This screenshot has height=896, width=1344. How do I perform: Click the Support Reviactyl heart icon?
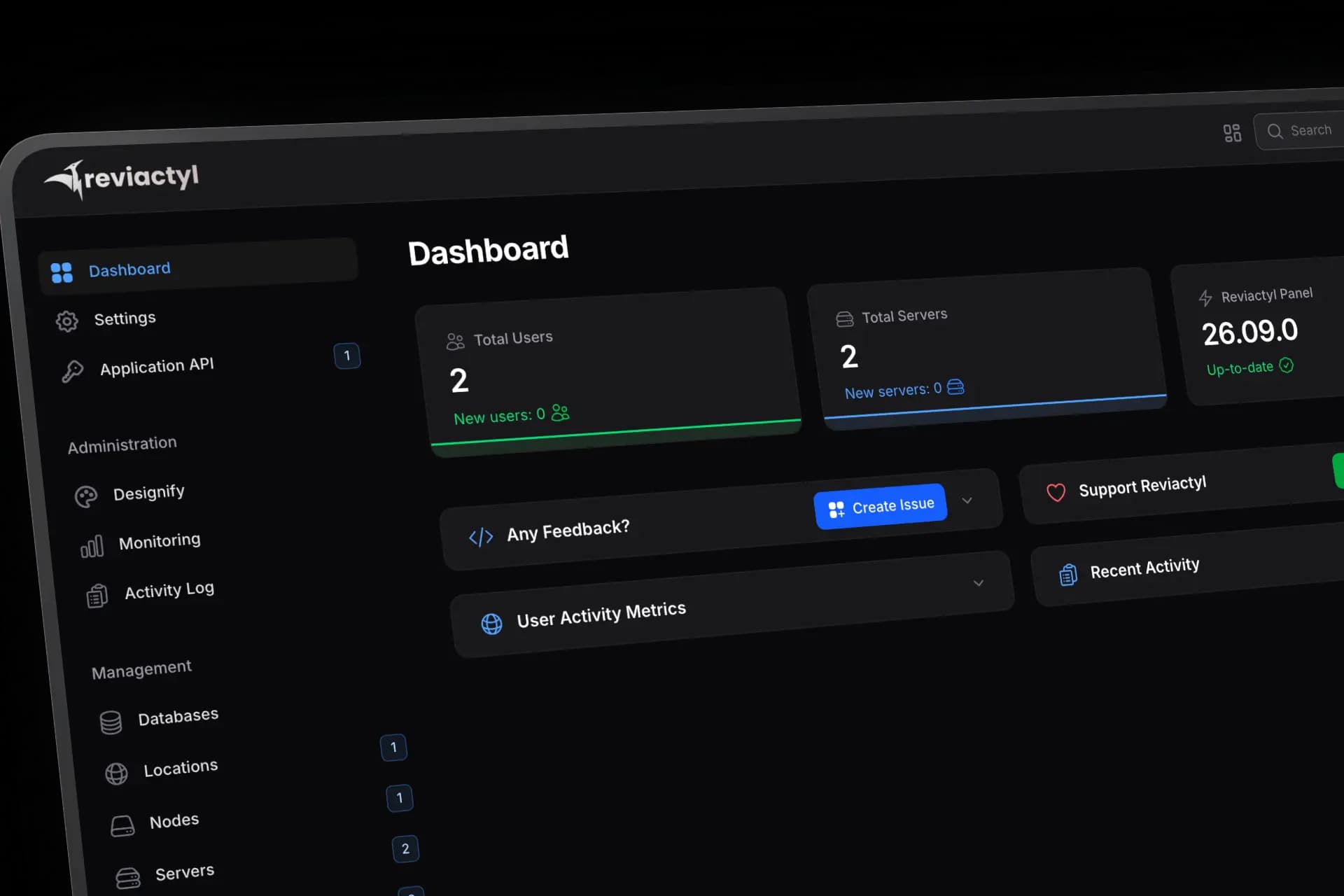tap(1056, 493)
